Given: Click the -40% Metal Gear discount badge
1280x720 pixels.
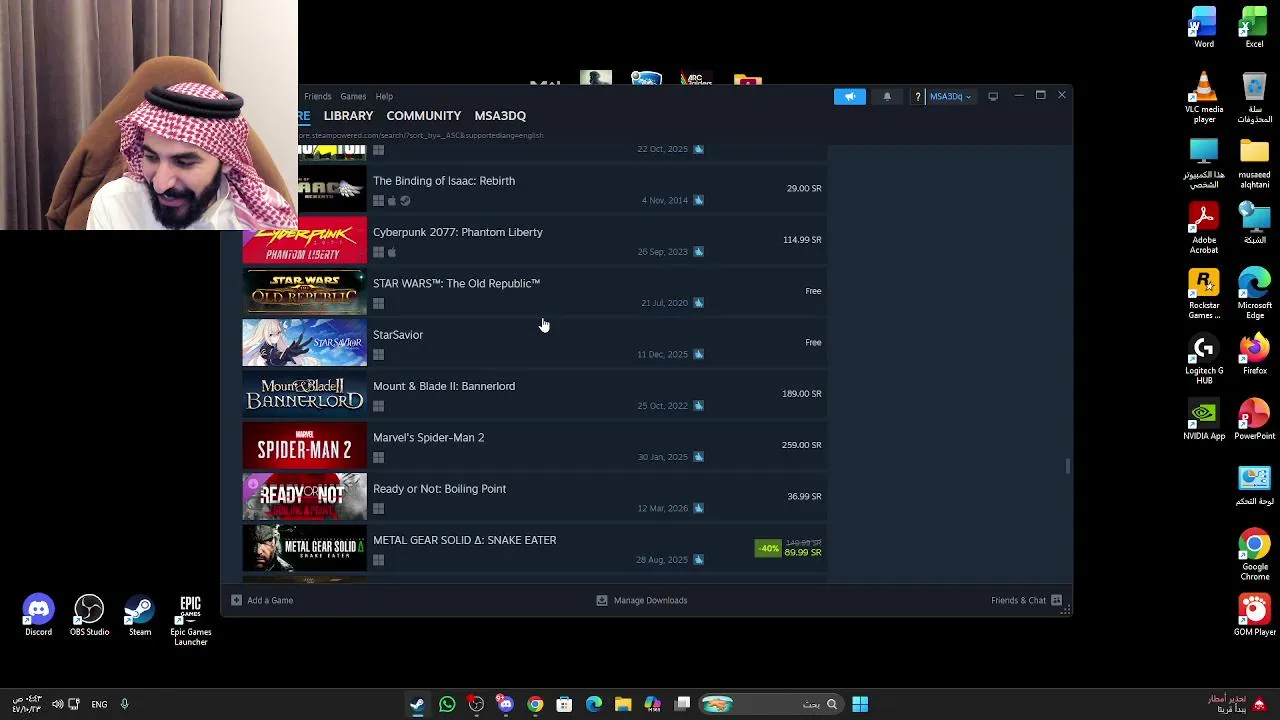Looking at the screenshot, I should 768,548.
